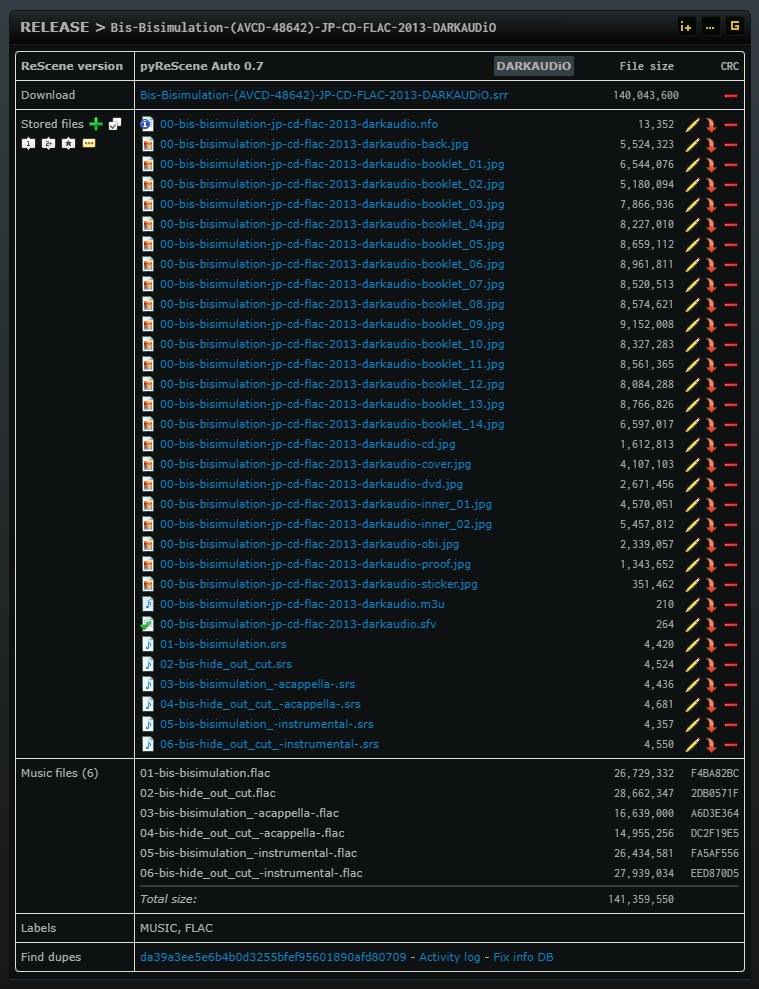Edit the darkaudio.nfo file with pencil icon
The image size is (759, 989).
point(693,125)
